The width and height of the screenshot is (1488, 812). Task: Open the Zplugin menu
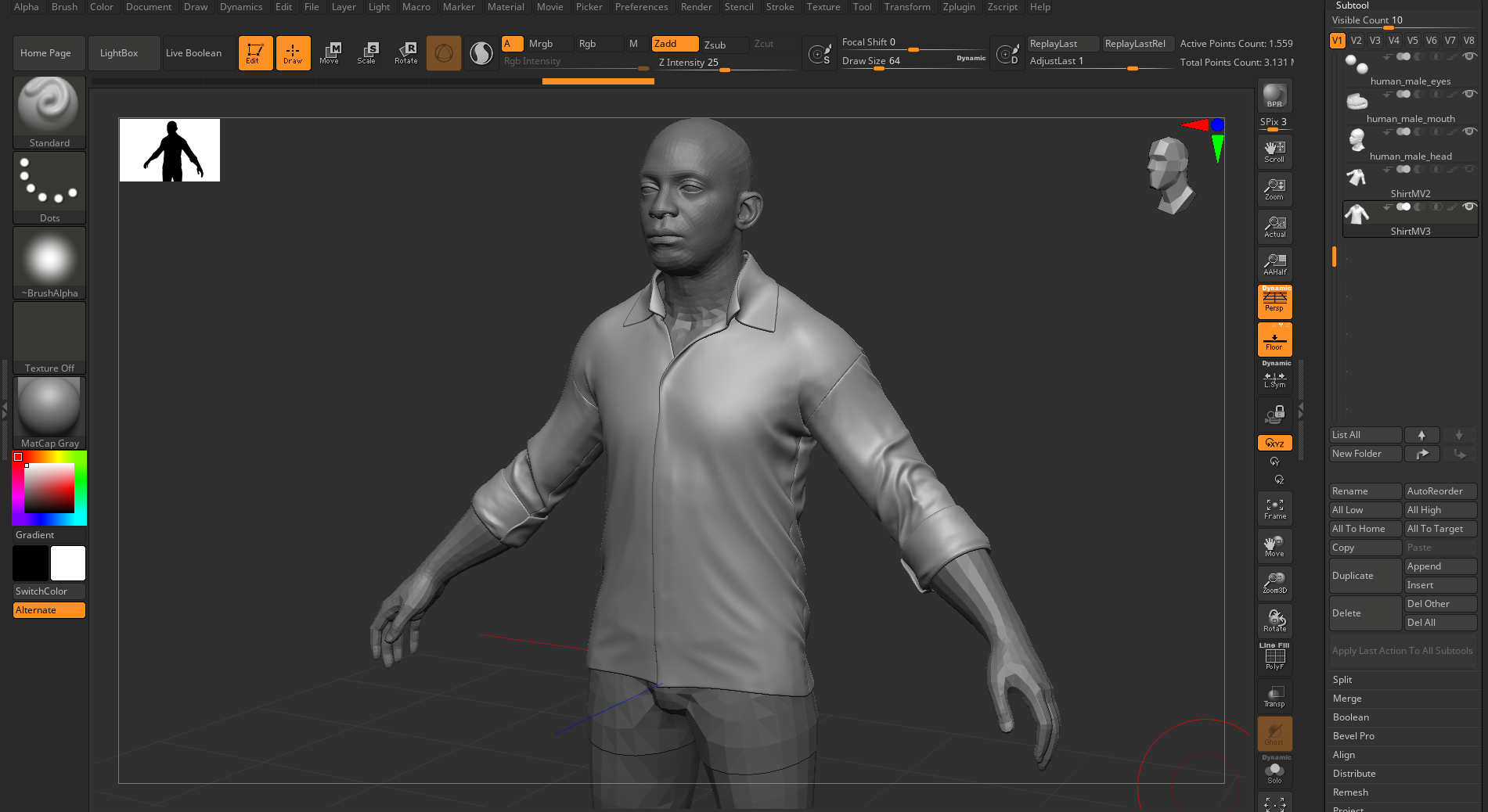tap(958, 7)
